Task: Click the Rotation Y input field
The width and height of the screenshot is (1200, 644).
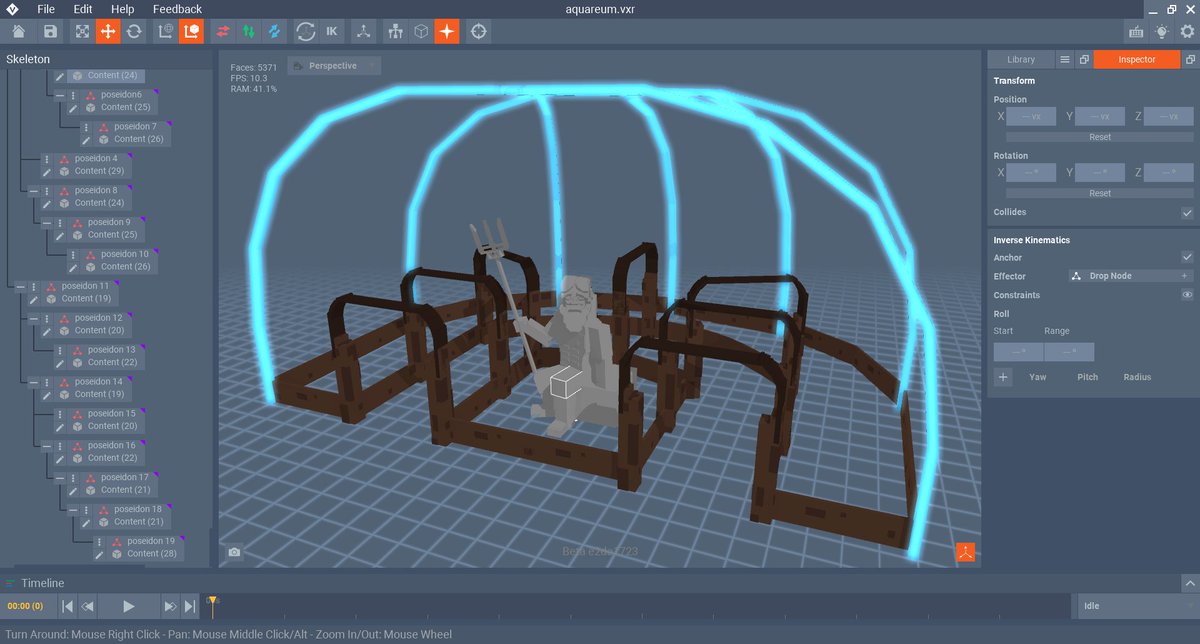Action: pos(1100,173)
